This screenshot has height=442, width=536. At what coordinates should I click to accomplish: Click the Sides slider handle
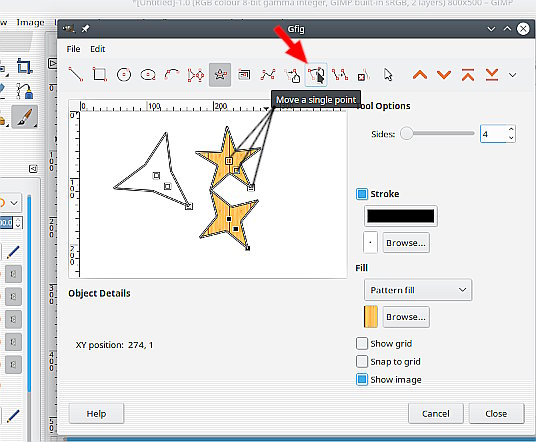[x=406, y=134]
